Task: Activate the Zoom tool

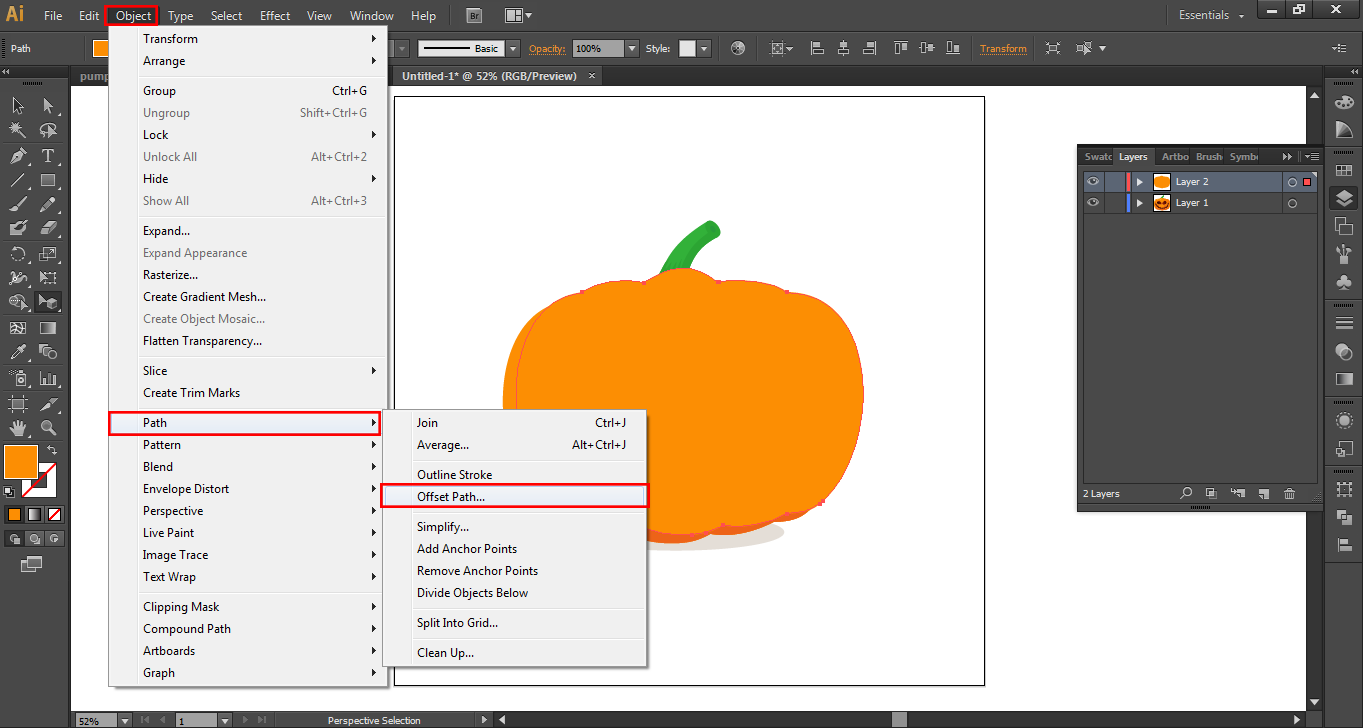Action: click(x=47, y=428)
